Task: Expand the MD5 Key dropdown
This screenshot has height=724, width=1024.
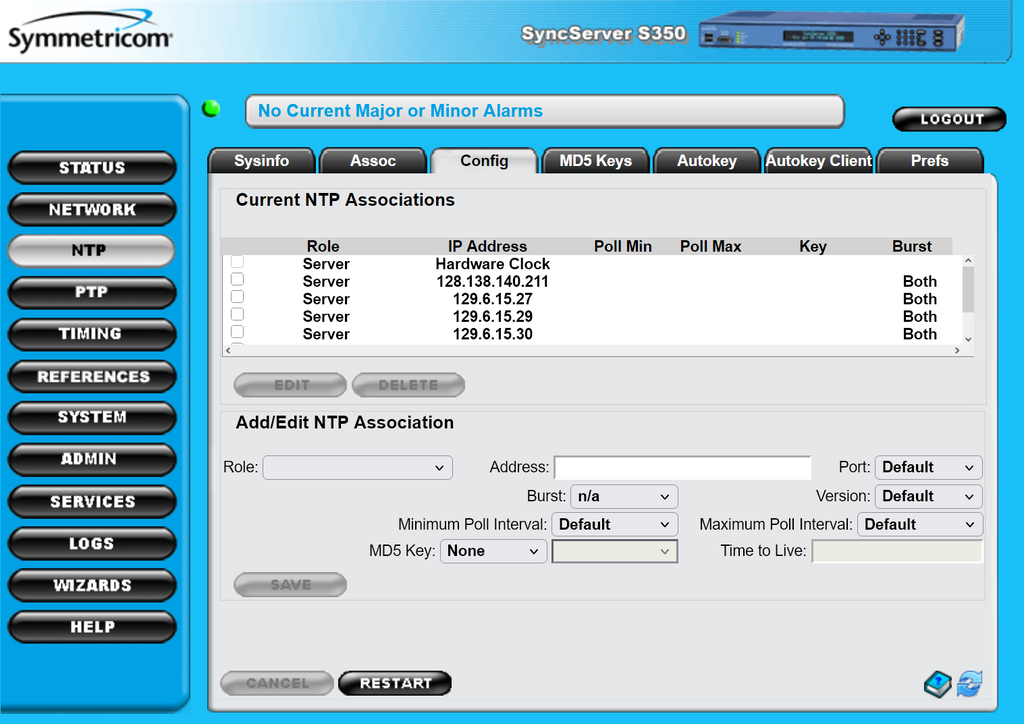Action: [493, 551]
